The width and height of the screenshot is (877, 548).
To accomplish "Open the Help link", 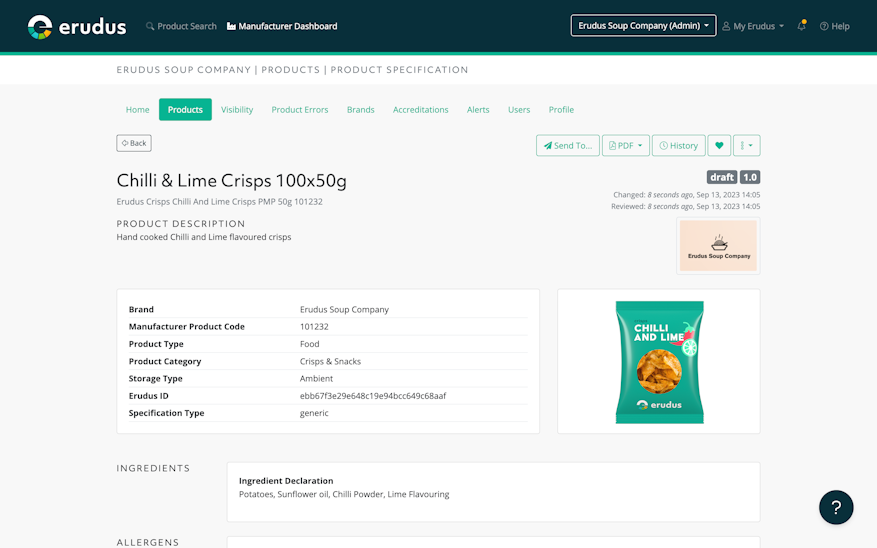I will (834, 26).
